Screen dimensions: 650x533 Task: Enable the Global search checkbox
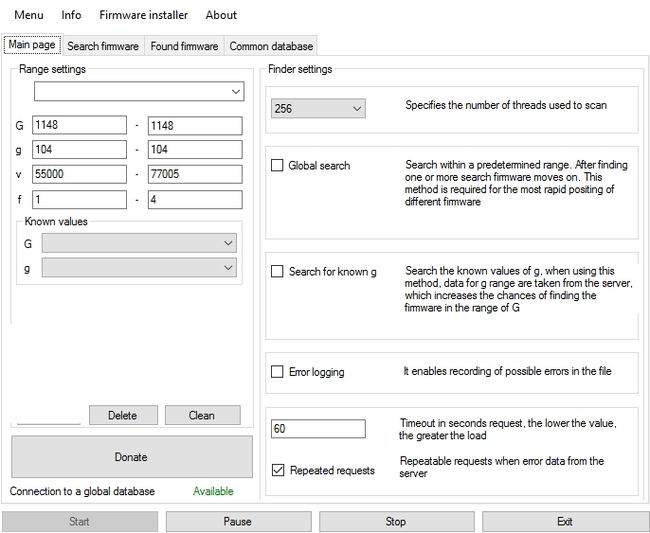[278, 166]
